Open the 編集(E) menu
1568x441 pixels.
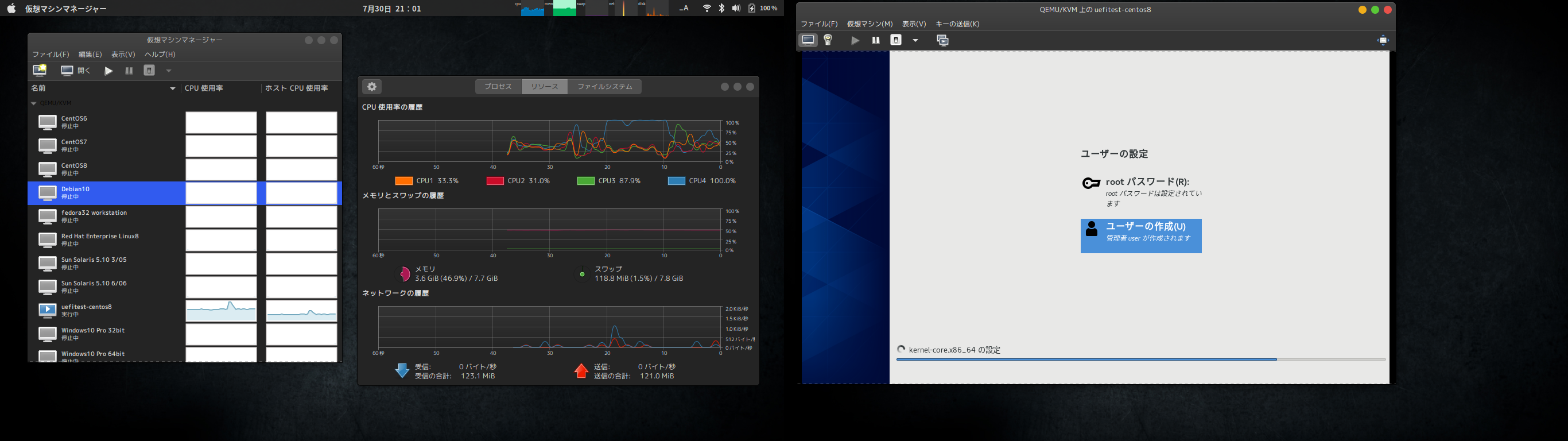pos(90,55)
